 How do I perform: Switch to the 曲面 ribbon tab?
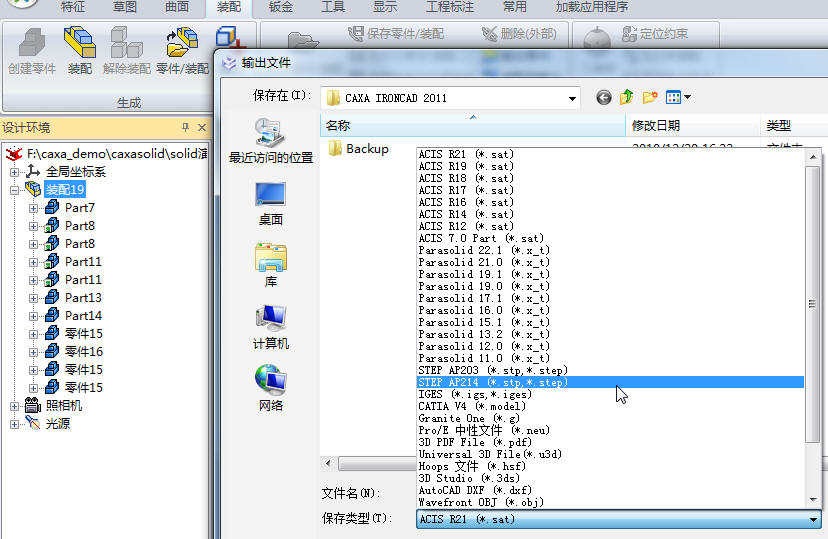point(176,7)
